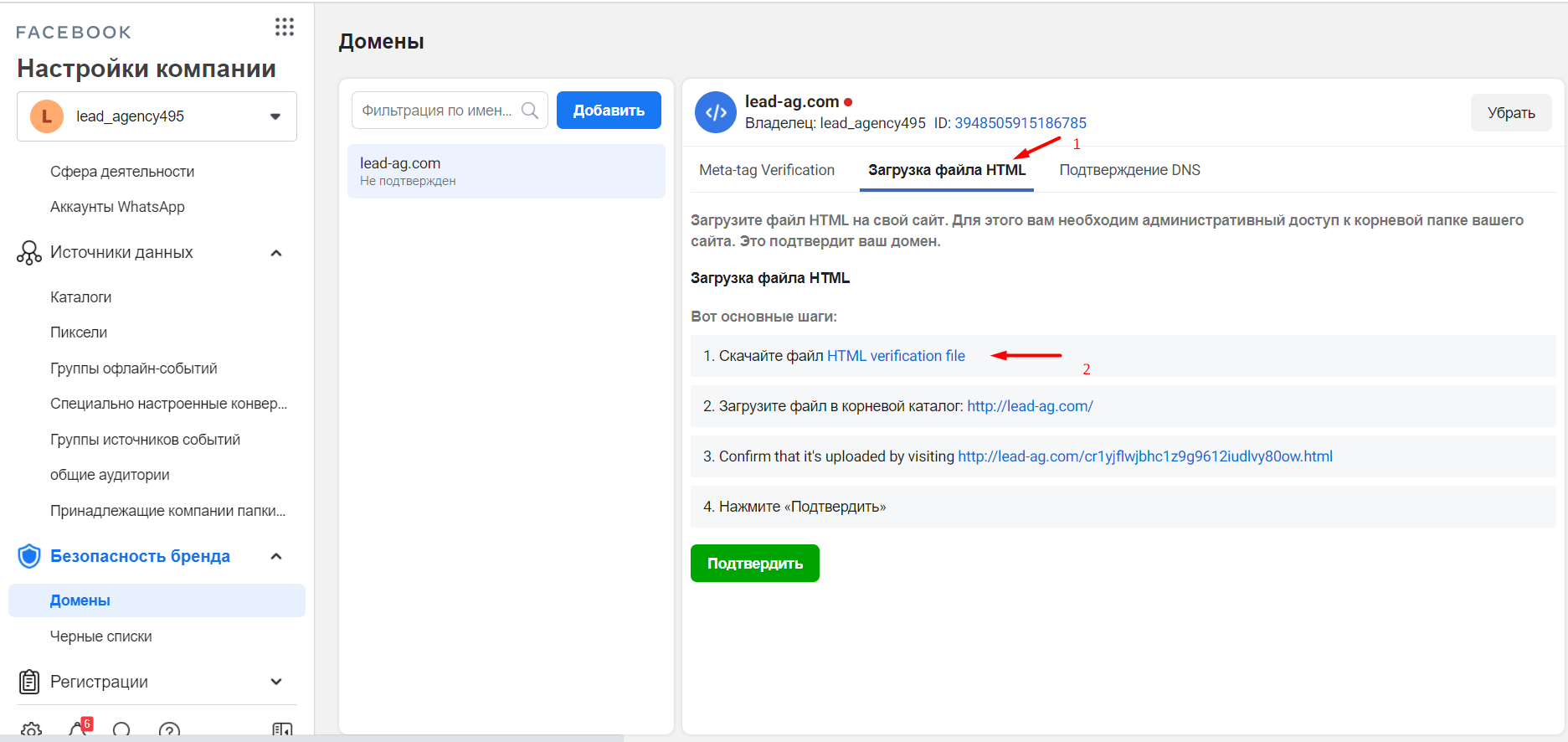
Task: Open the lead_agency495 account dropdown arrow
Action: tap(275, 116)
